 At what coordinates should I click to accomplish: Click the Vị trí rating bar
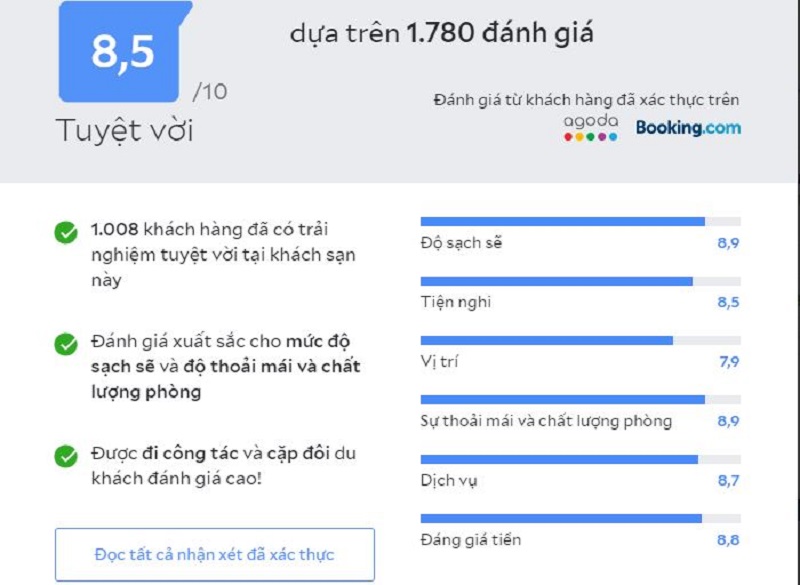point(581,340)
